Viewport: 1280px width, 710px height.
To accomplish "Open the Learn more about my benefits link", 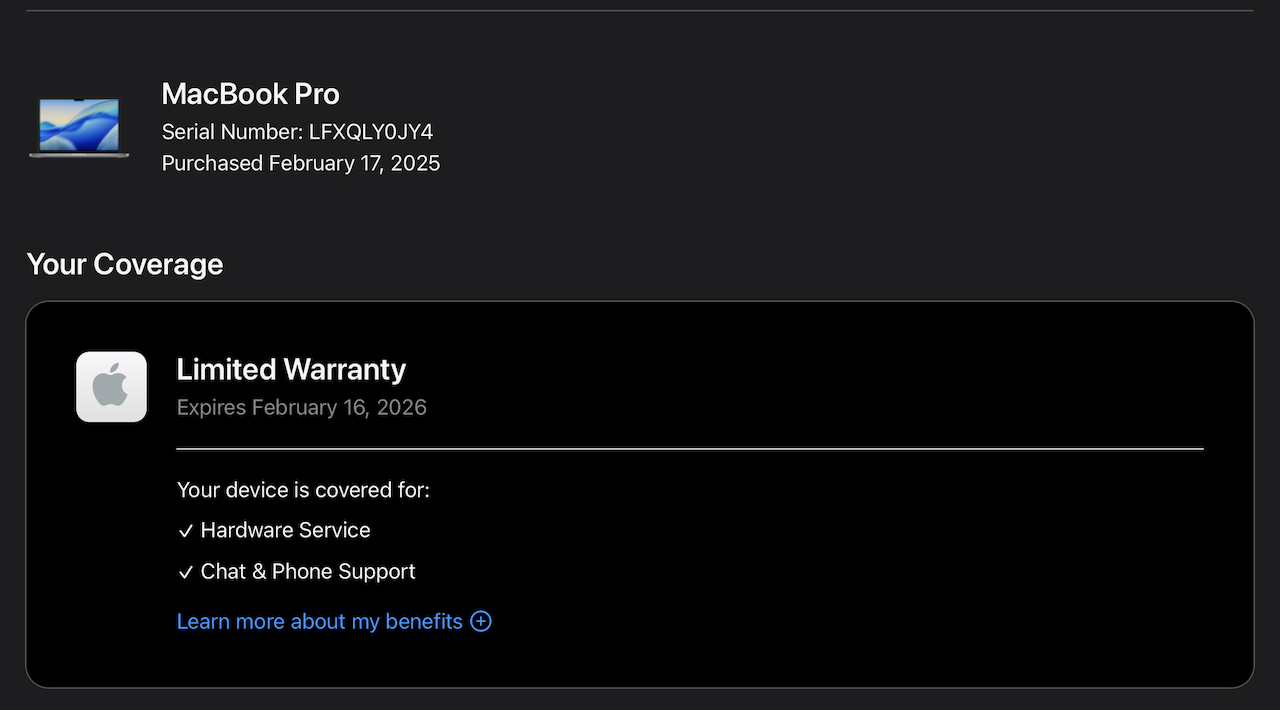I will tap(319, 621).
